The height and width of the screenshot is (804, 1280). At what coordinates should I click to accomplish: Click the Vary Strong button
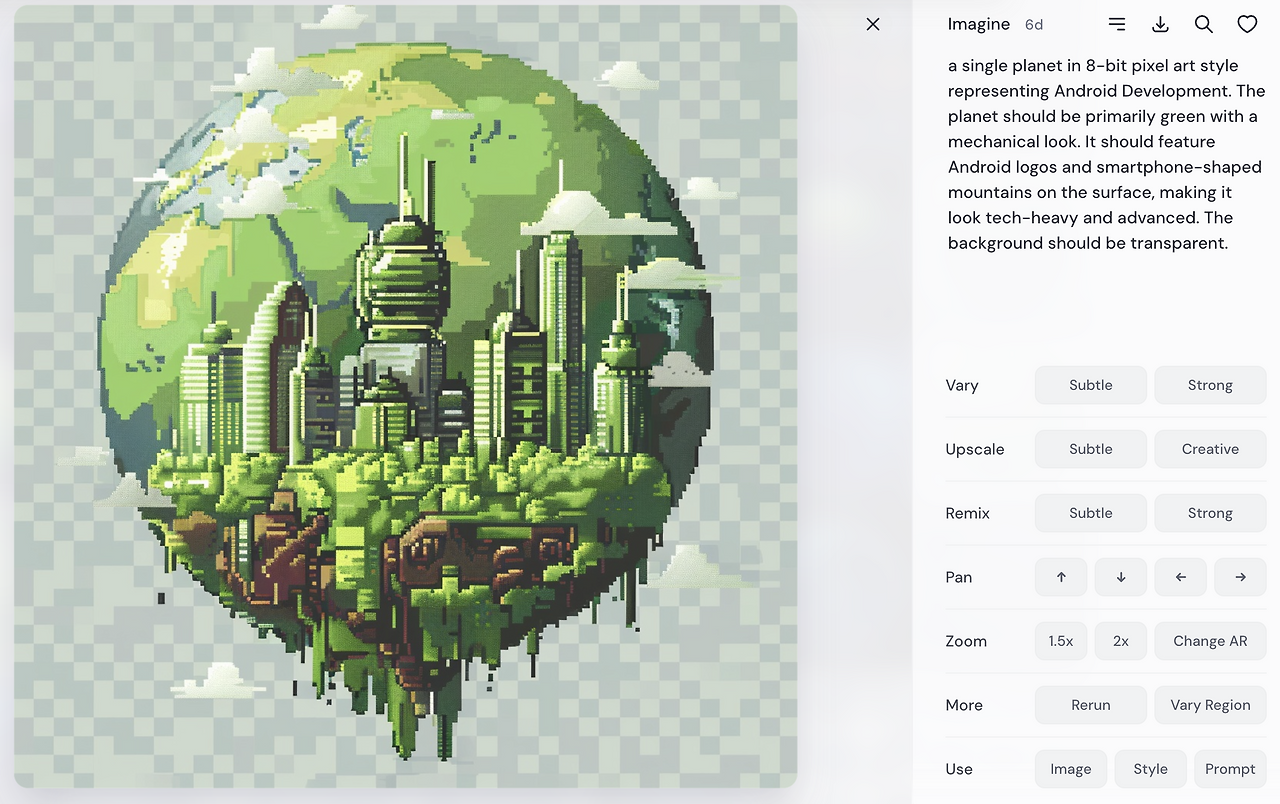1211,385
